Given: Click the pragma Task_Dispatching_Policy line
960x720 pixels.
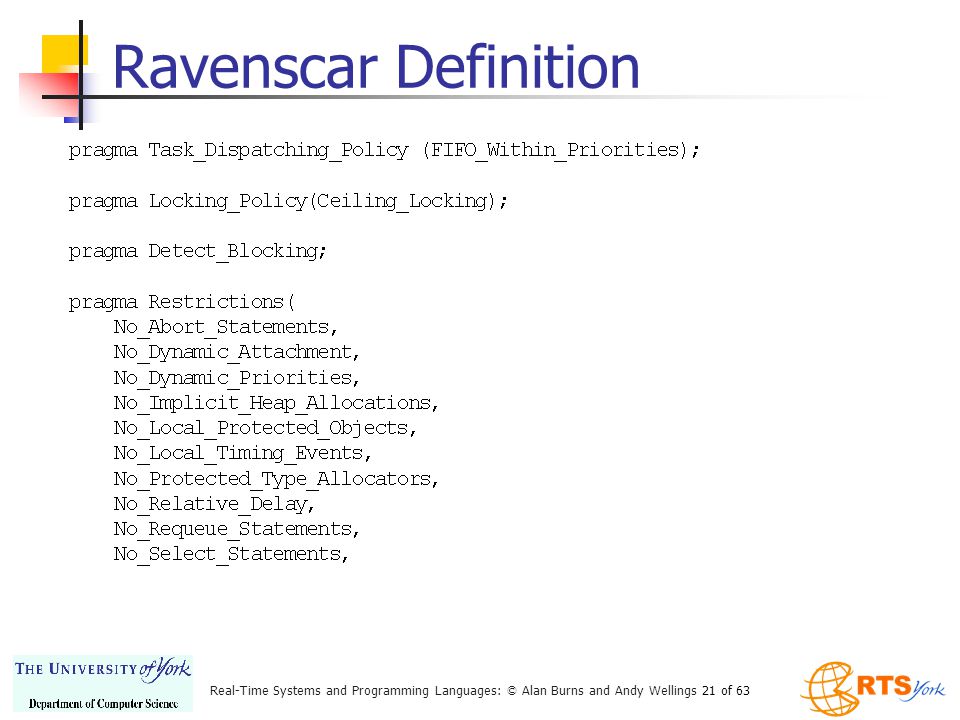Looking at the screenshot, I should coord(384,150).
